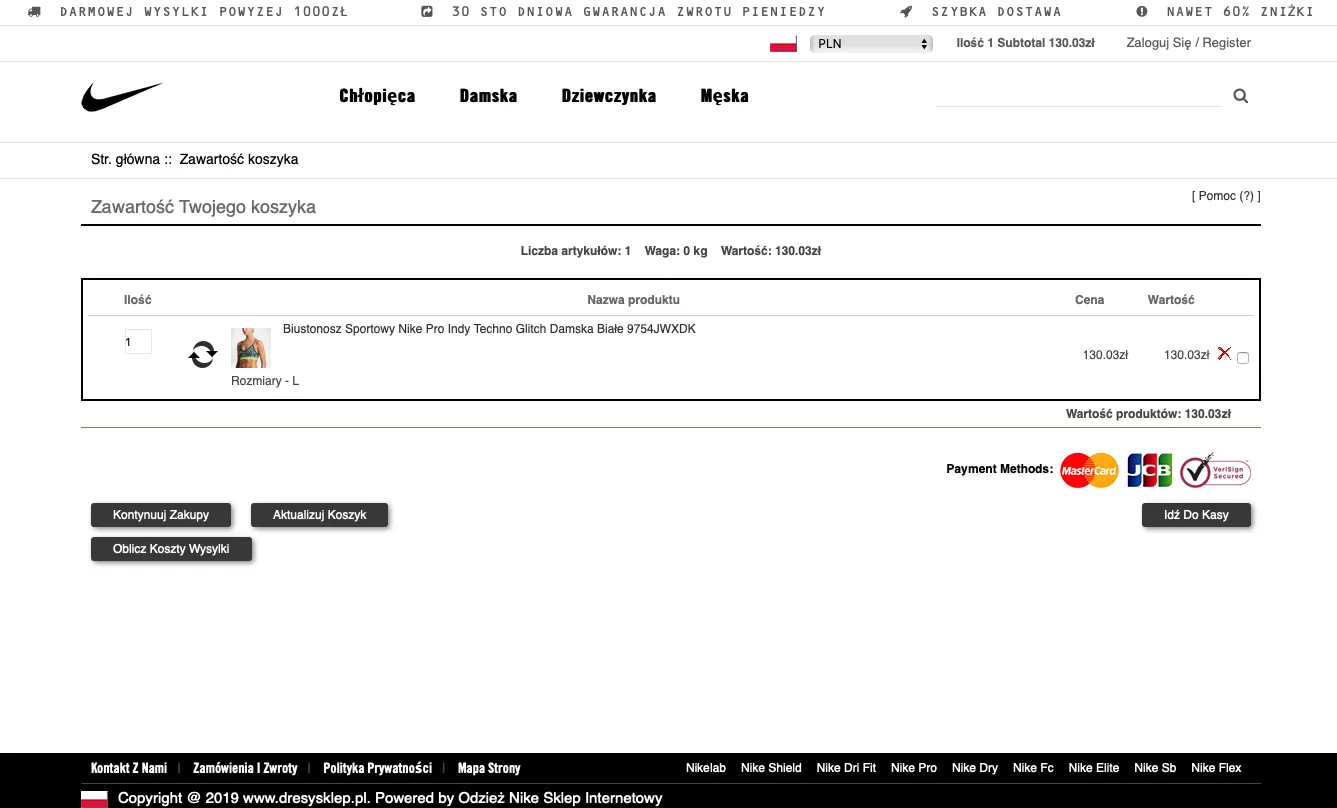Click the Aktualizuj Koszyk button
Viewport: 1337px width, 808px height.
tap(319, 515)
